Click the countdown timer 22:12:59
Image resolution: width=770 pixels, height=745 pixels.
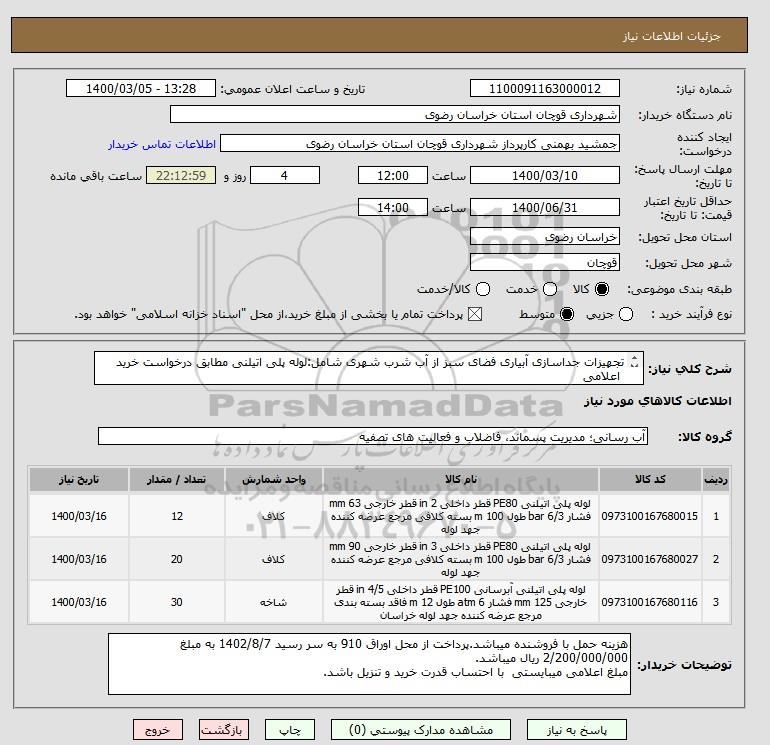181,175
